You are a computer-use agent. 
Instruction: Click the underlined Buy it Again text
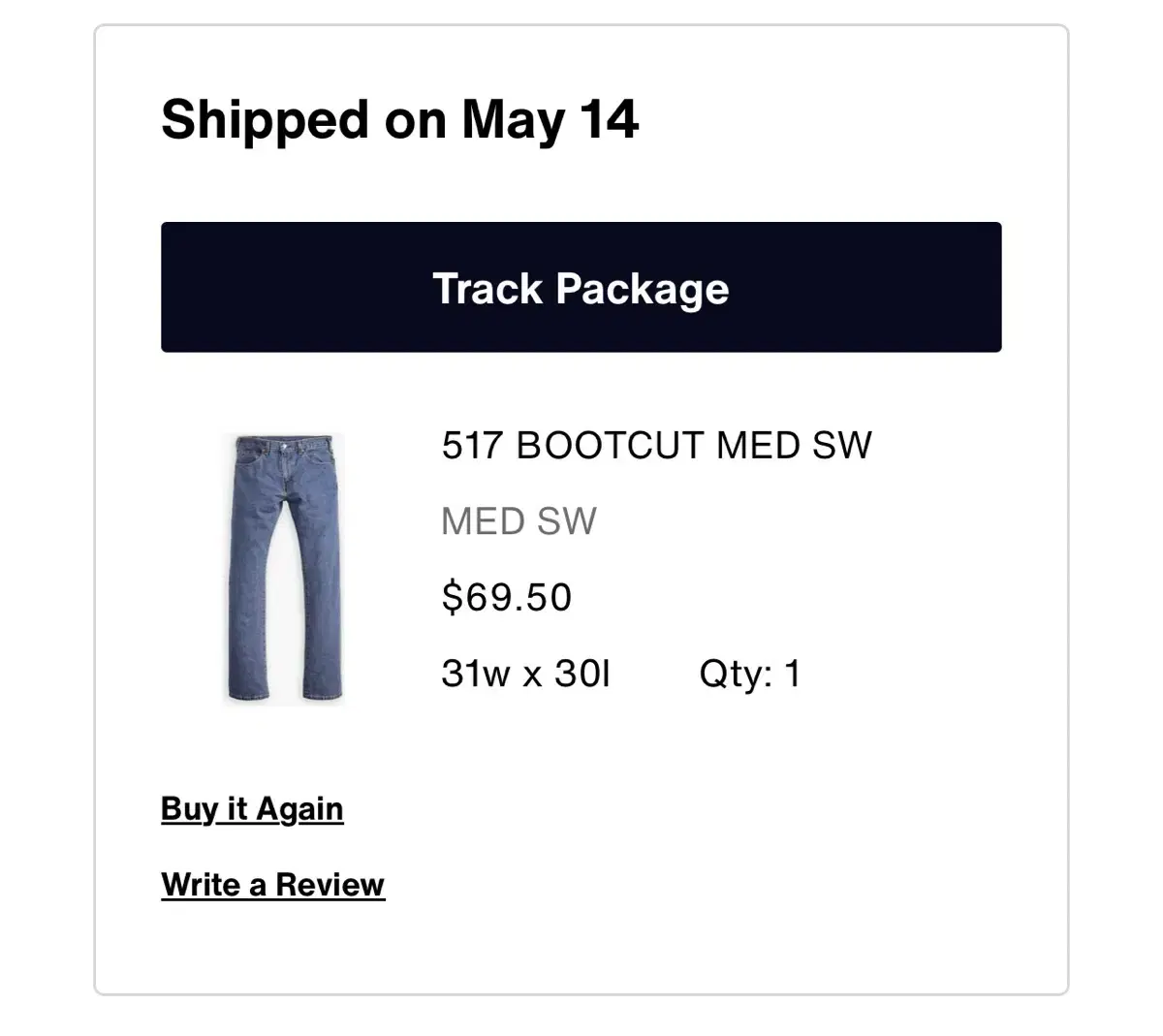250,807
